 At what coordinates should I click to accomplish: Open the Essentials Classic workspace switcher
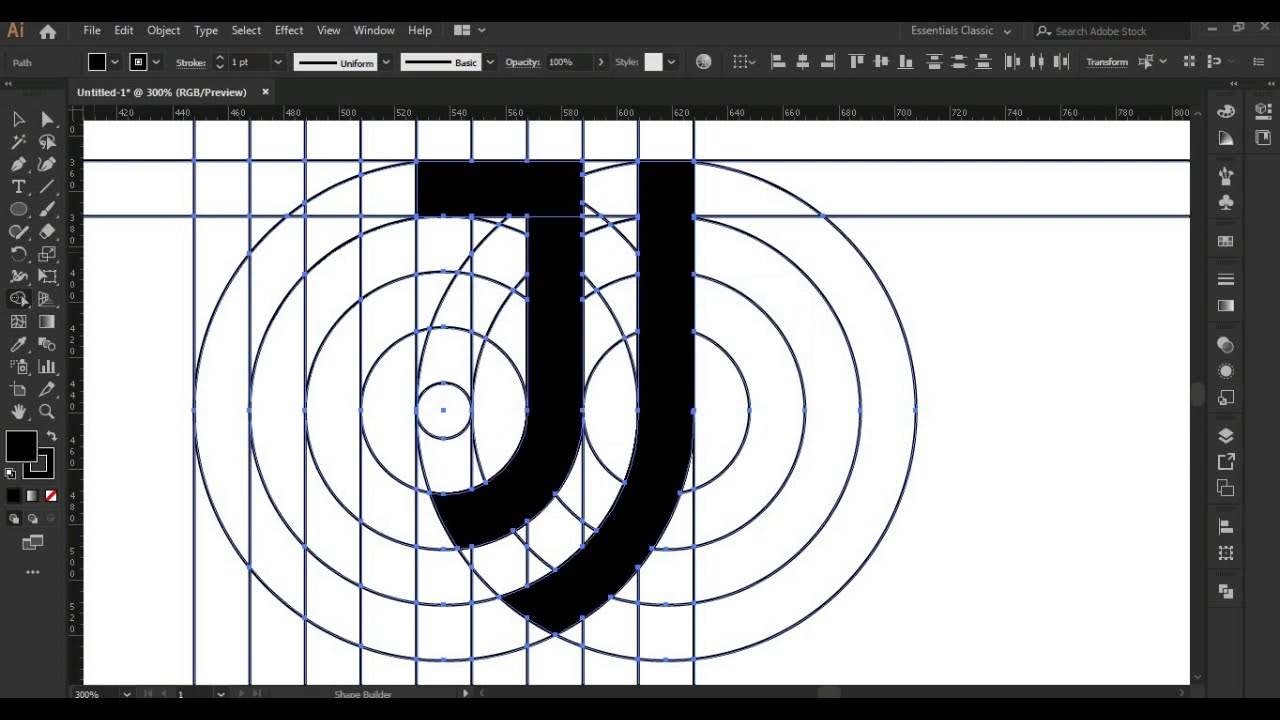[x=960, y=31]
